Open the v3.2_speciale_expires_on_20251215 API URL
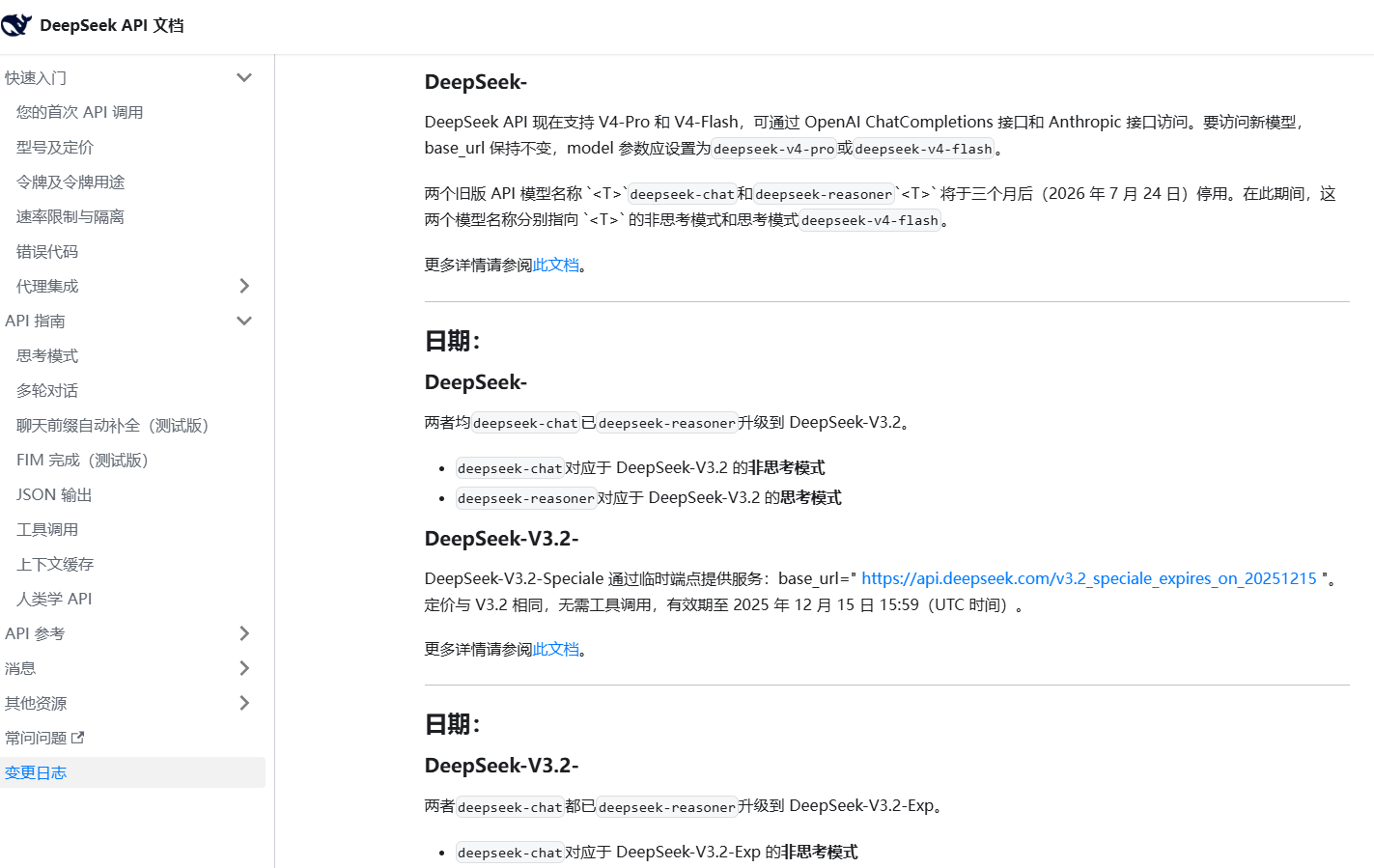This screenshot has height=868, width=1374. tap(1089, 578)
